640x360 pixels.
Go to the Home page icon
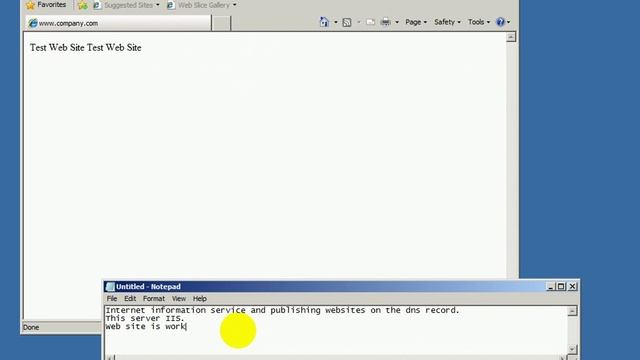324,22
